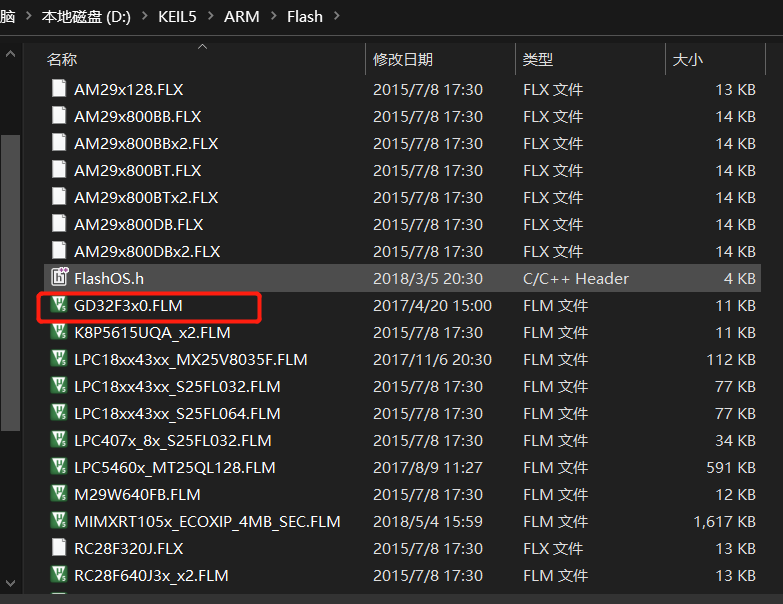The image size is (783, 604).
Task: Click the RC28F320J.FLX file icon
Action: [59, 547]
